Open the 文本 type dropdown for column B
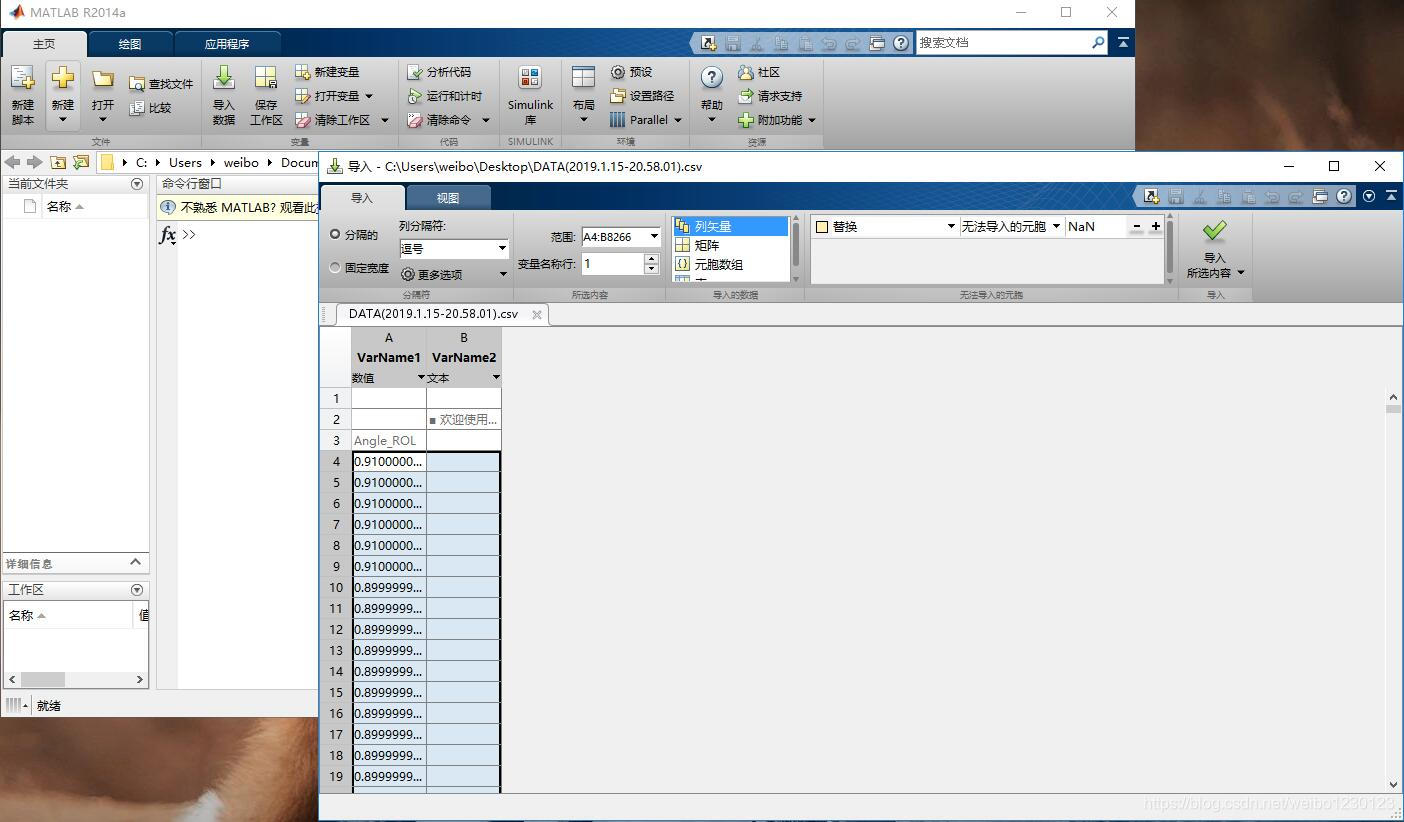Screen dimensions: 1404x822 click(495, 377)
